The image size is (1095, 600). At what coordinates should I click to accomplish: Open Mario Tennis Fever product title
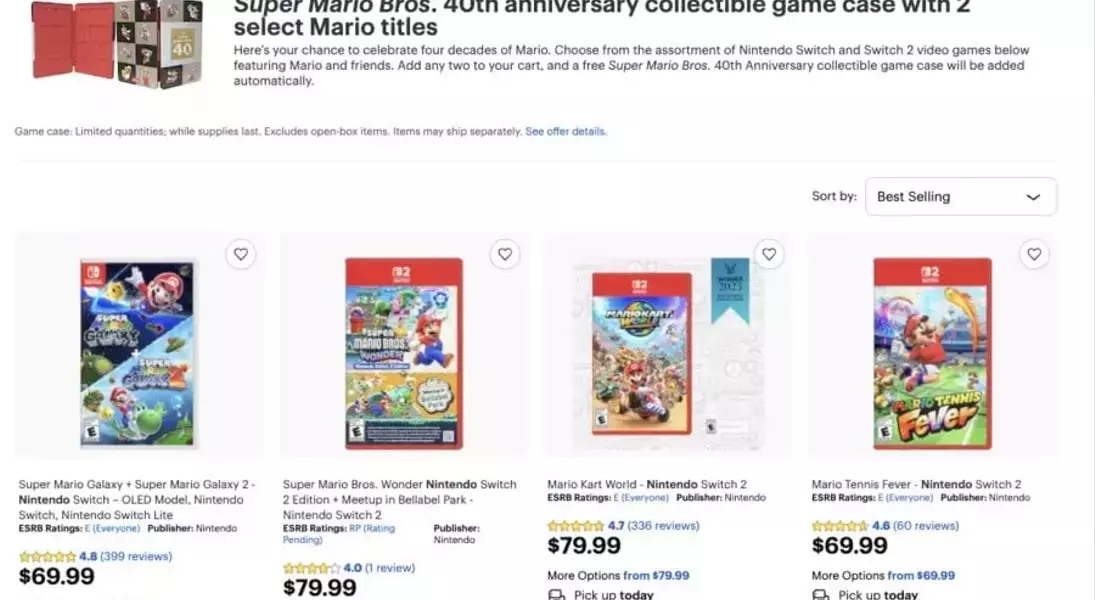tap(916, 484)
